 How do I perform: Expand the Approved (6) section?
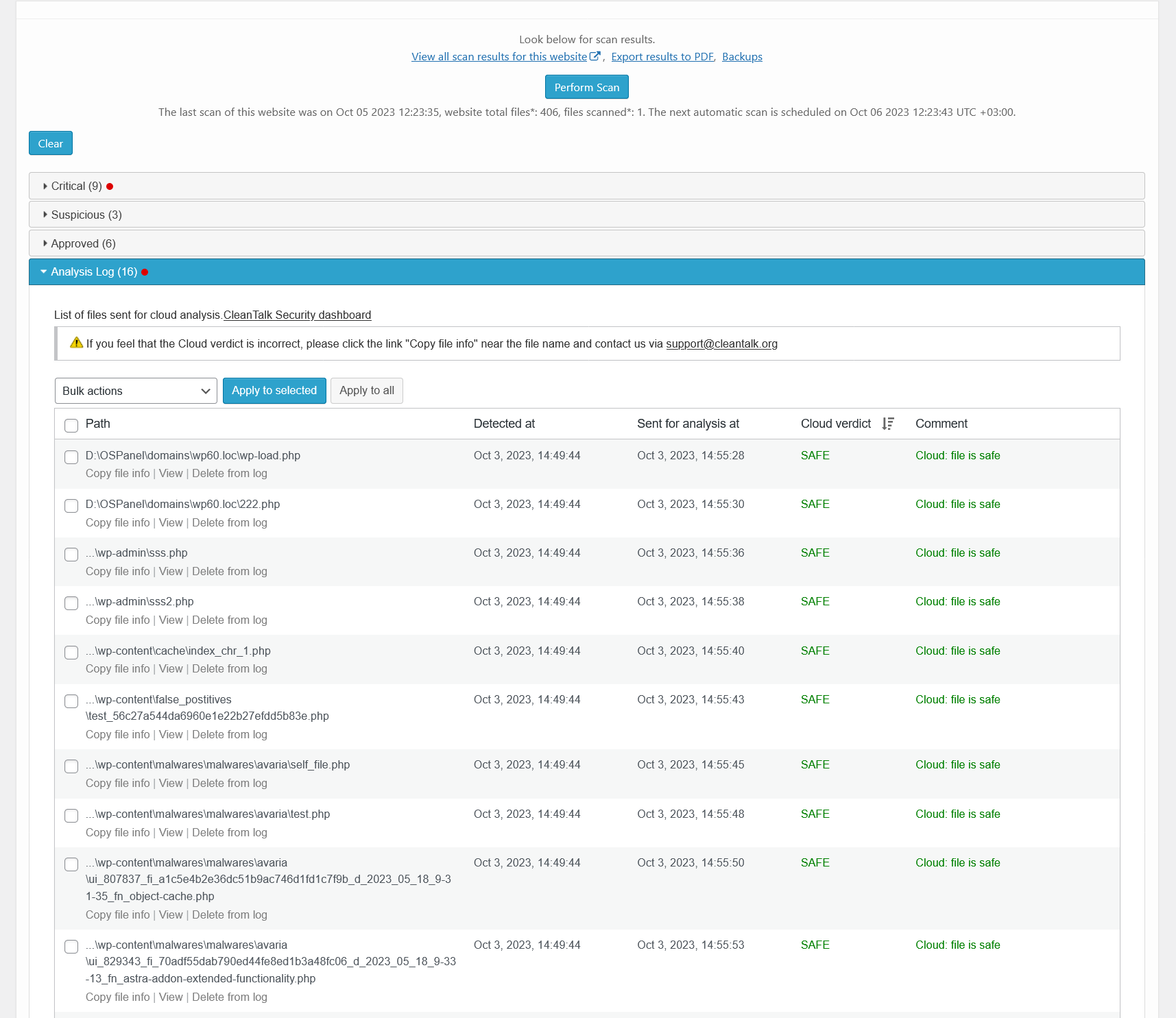point(587,243)
